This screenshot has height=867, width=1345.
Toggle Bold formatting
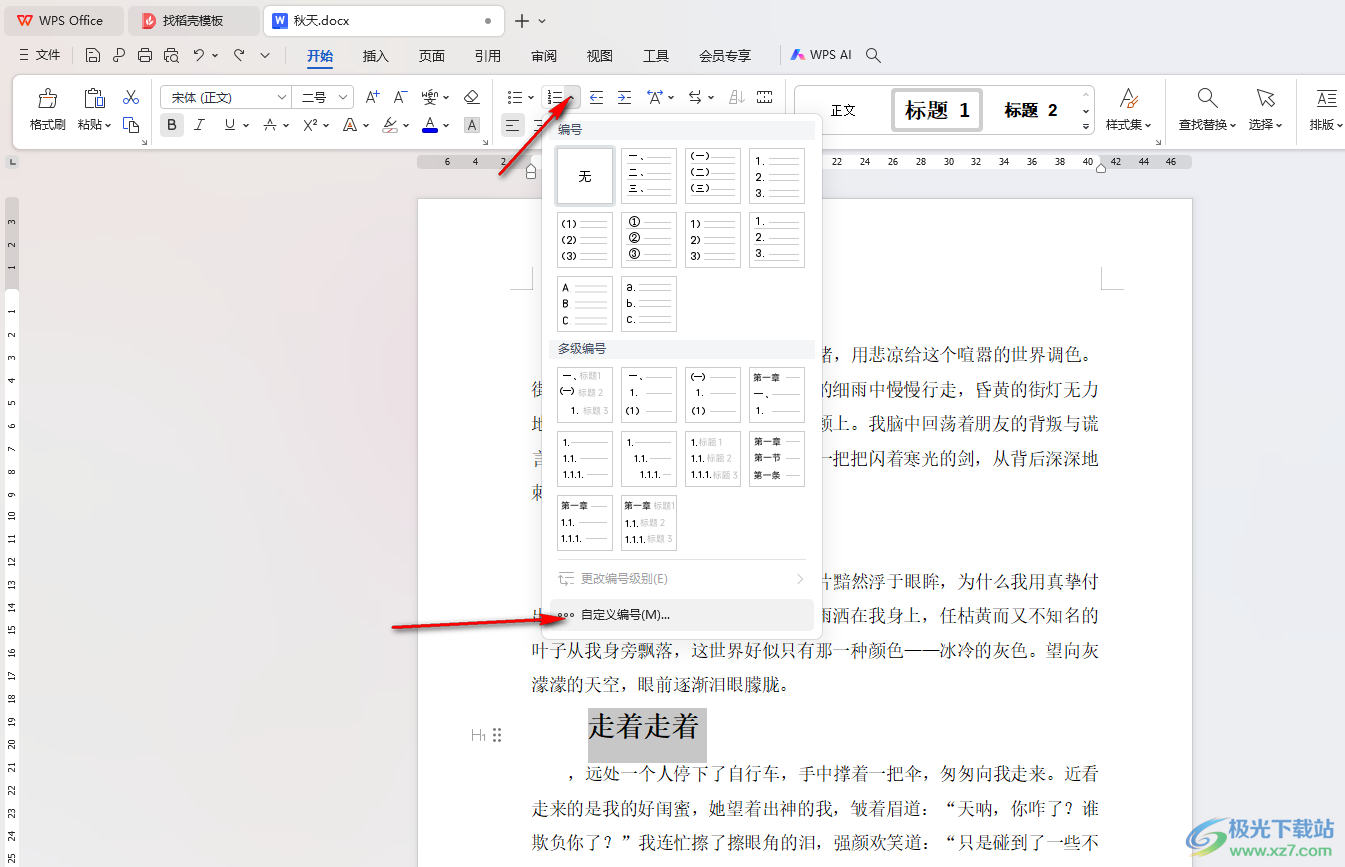coord(172,125)
